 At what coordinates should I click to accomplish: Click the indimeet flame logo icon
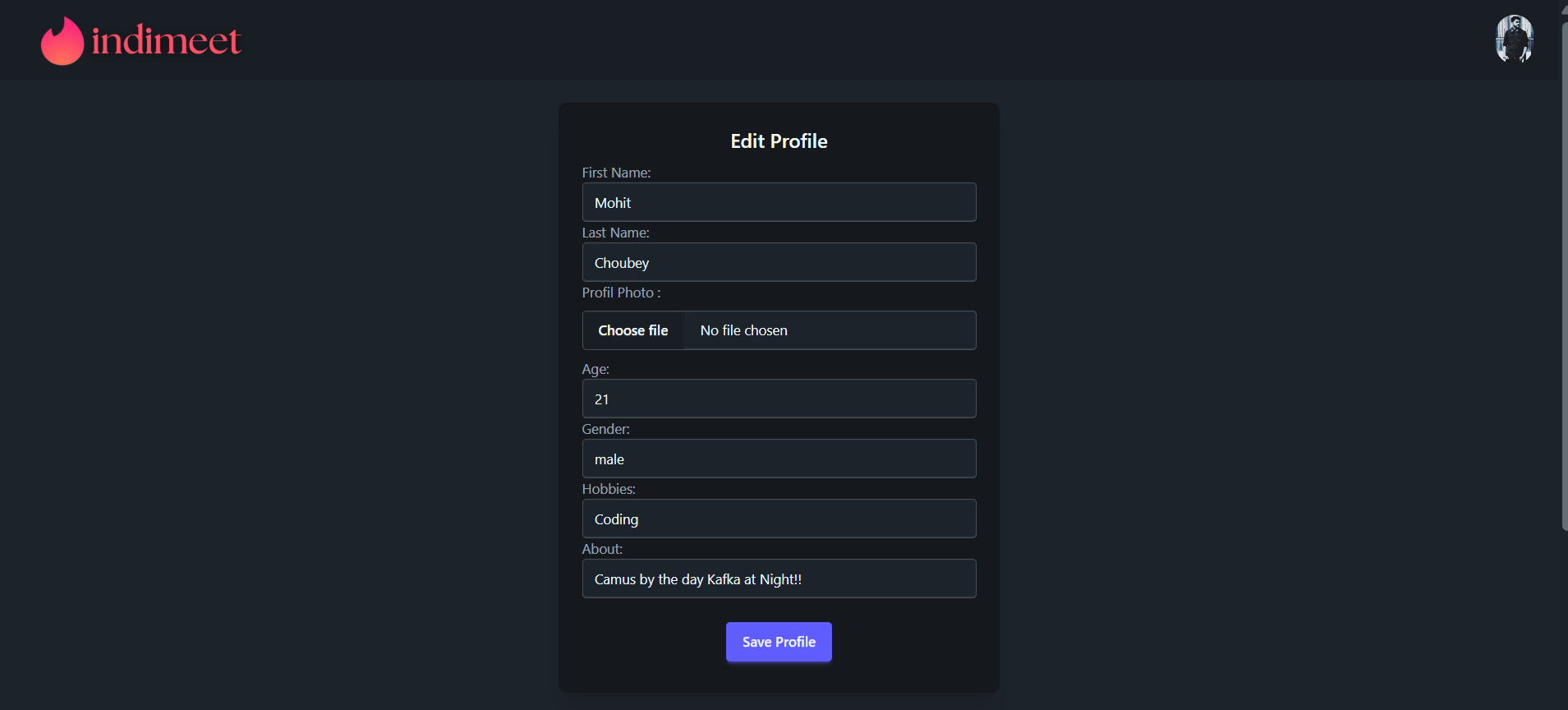point(62,41)
